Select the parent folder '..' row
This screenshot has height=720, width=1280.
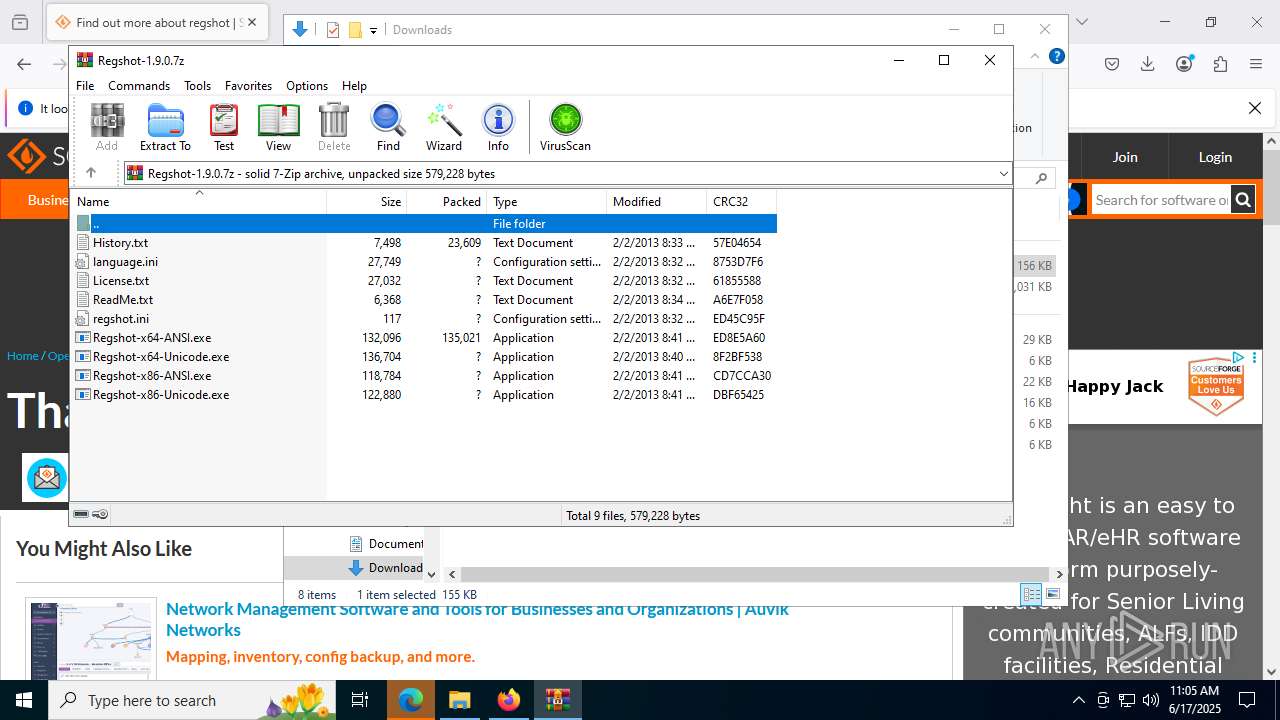424,223
